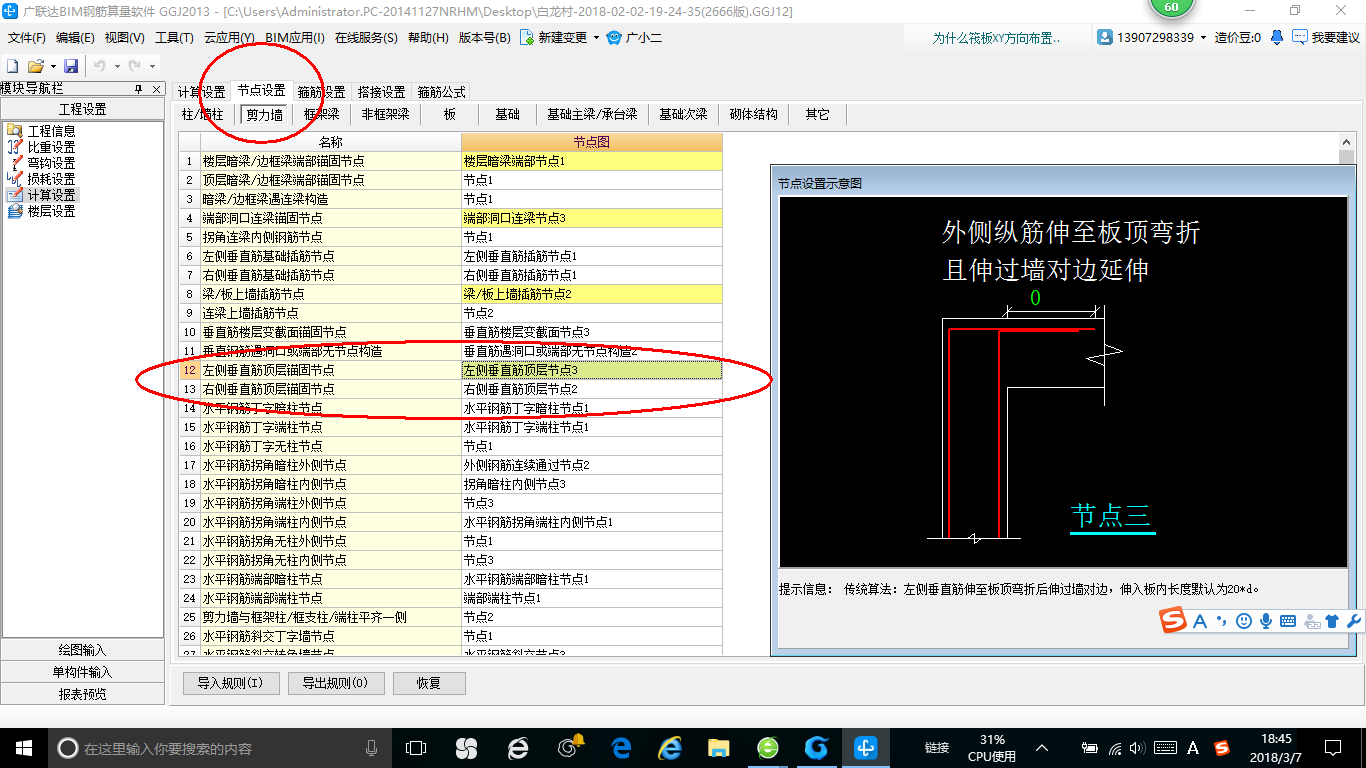Open the 工具(T) menu
The width and height of the screenshot is (1366, 768).
[x=174, y=38]
